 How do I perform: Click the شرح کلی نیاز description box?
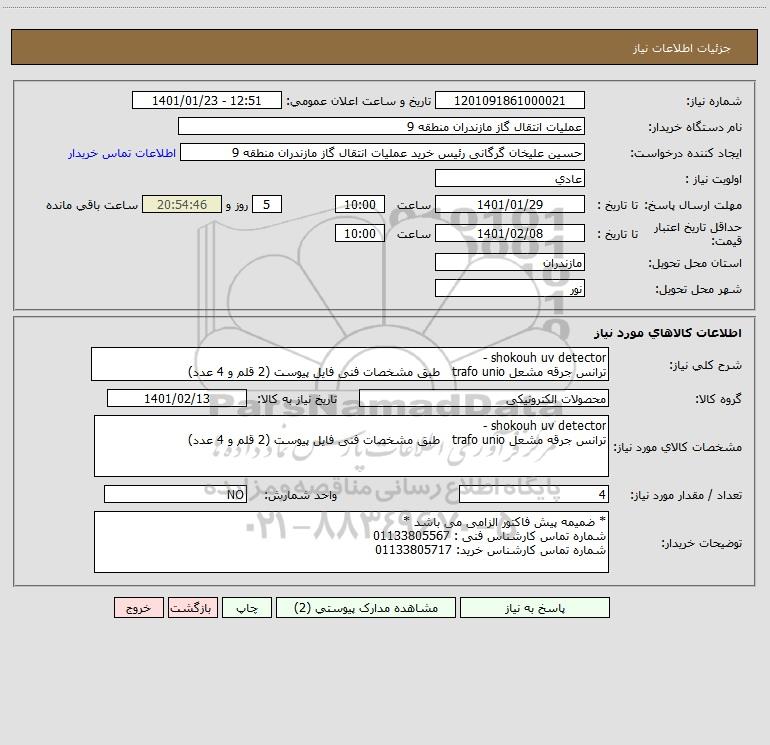350,364
